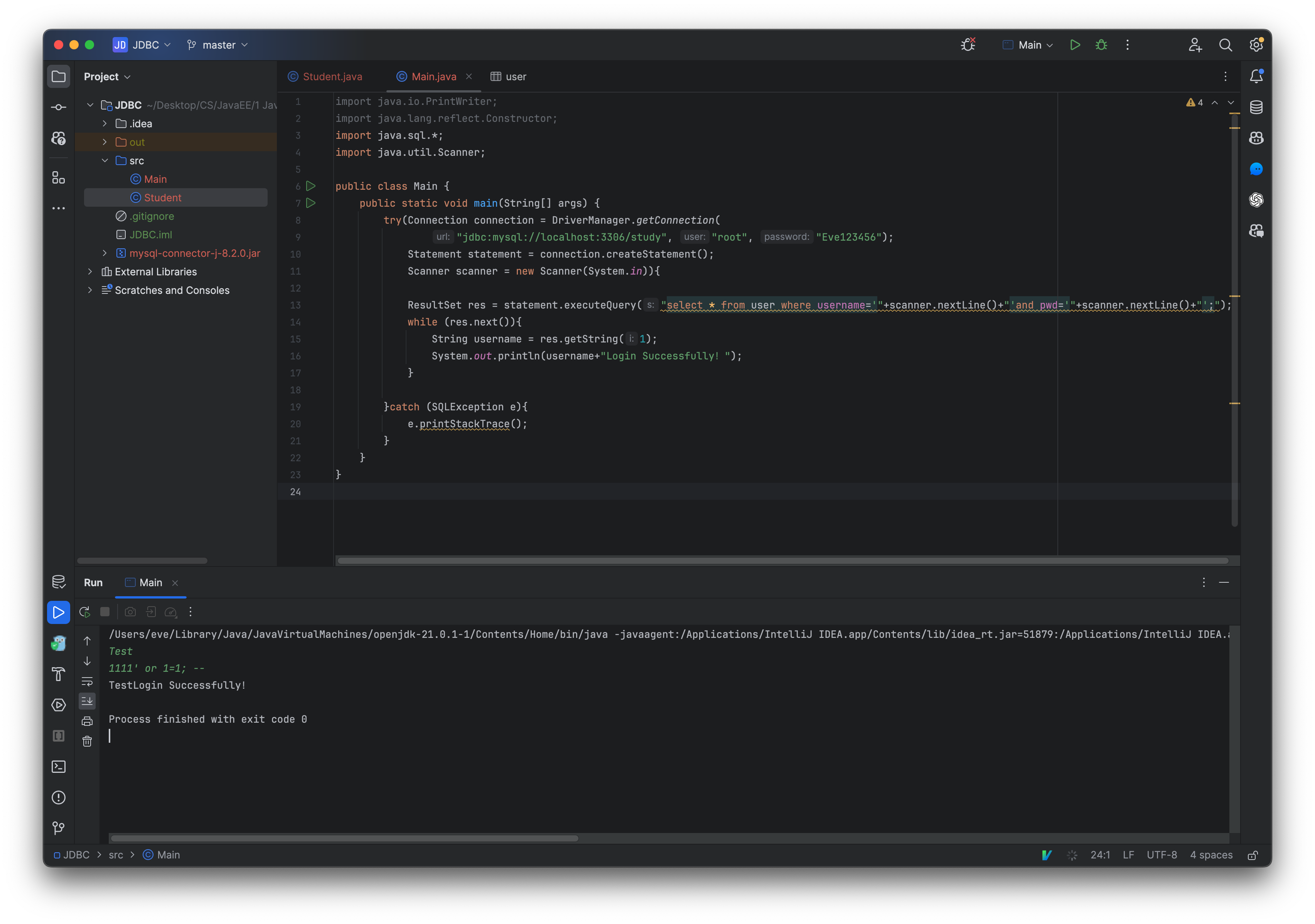The width and height of the screenshot is (1315, 924).
Task: Click the Run button to execute Main
Action: point(1075,44)
